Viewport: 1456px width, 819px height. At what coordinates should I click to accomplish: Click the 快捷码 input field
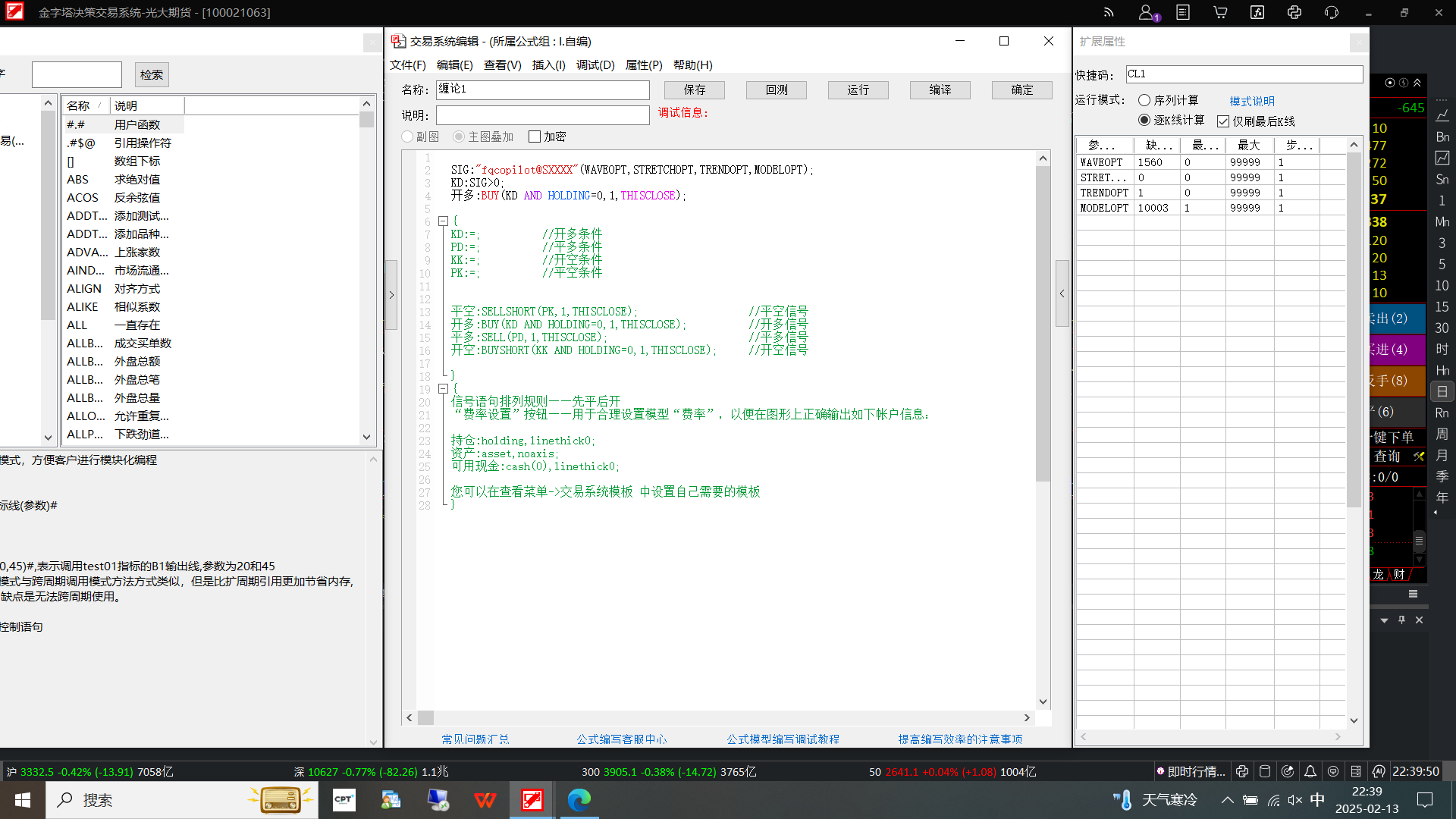tap(1244, 74)
